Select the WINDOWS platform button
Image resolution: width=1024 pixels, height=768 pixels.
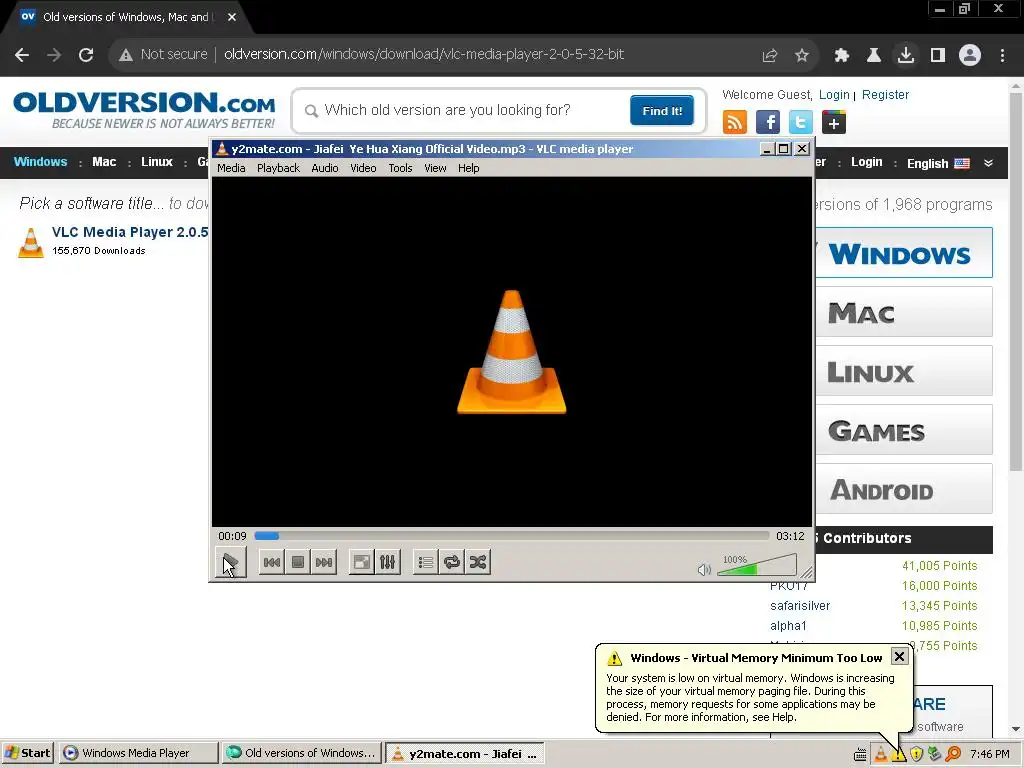(x=904, y=253)
